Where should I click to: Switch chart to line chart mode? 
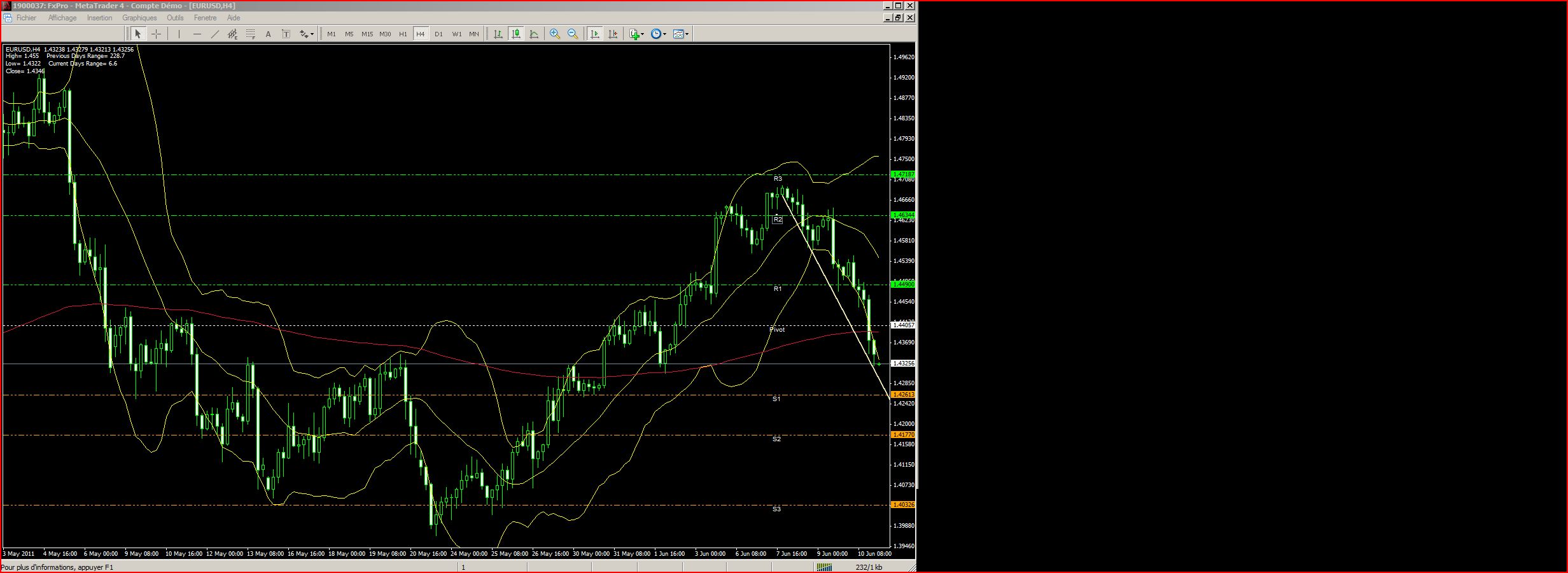point(534,34)
